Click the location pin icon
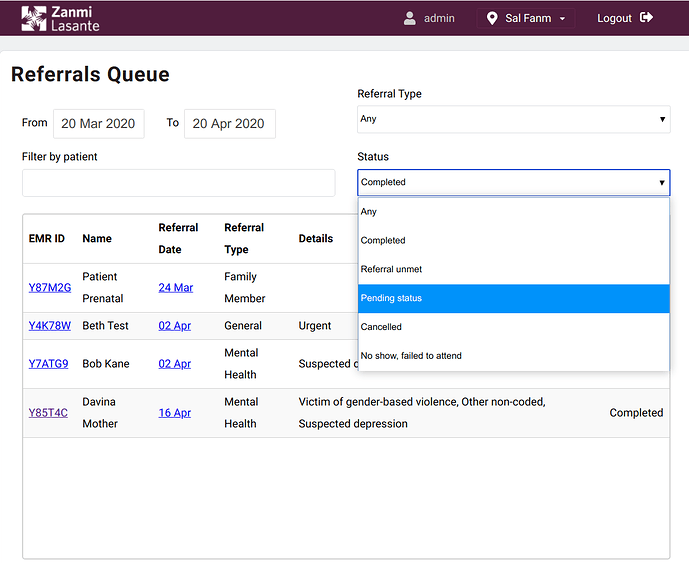Image resolution: width=689 pixels, height=563 pixels. (492, 18)
